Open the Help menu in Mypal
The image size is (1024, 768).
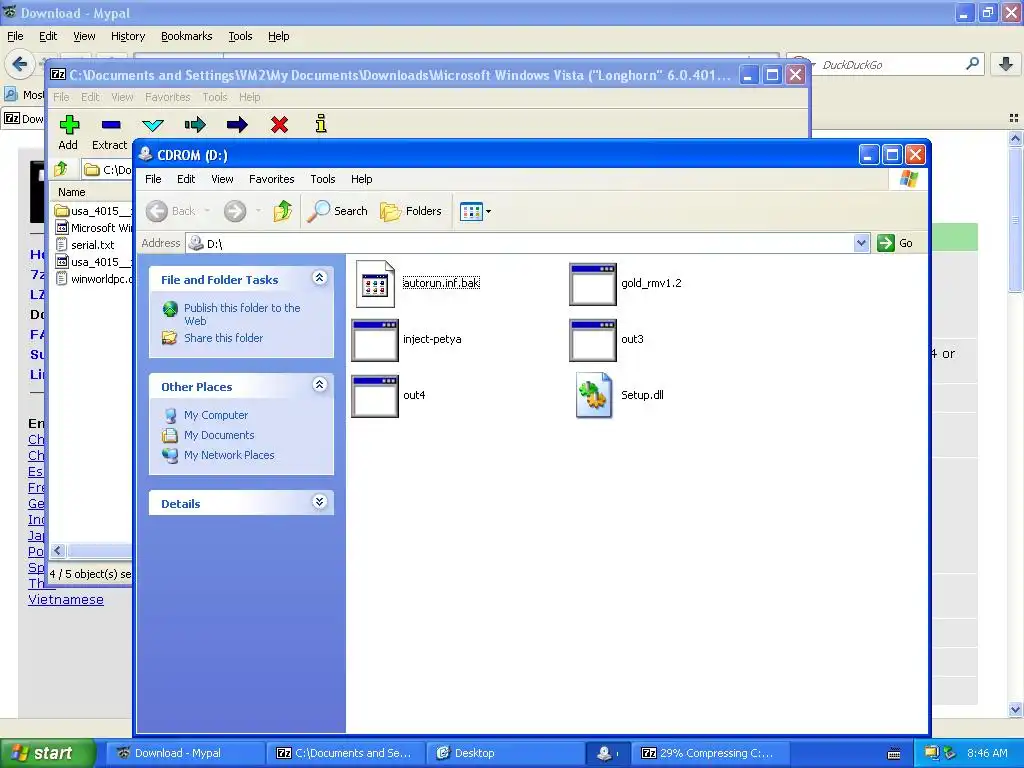(279, 36)
